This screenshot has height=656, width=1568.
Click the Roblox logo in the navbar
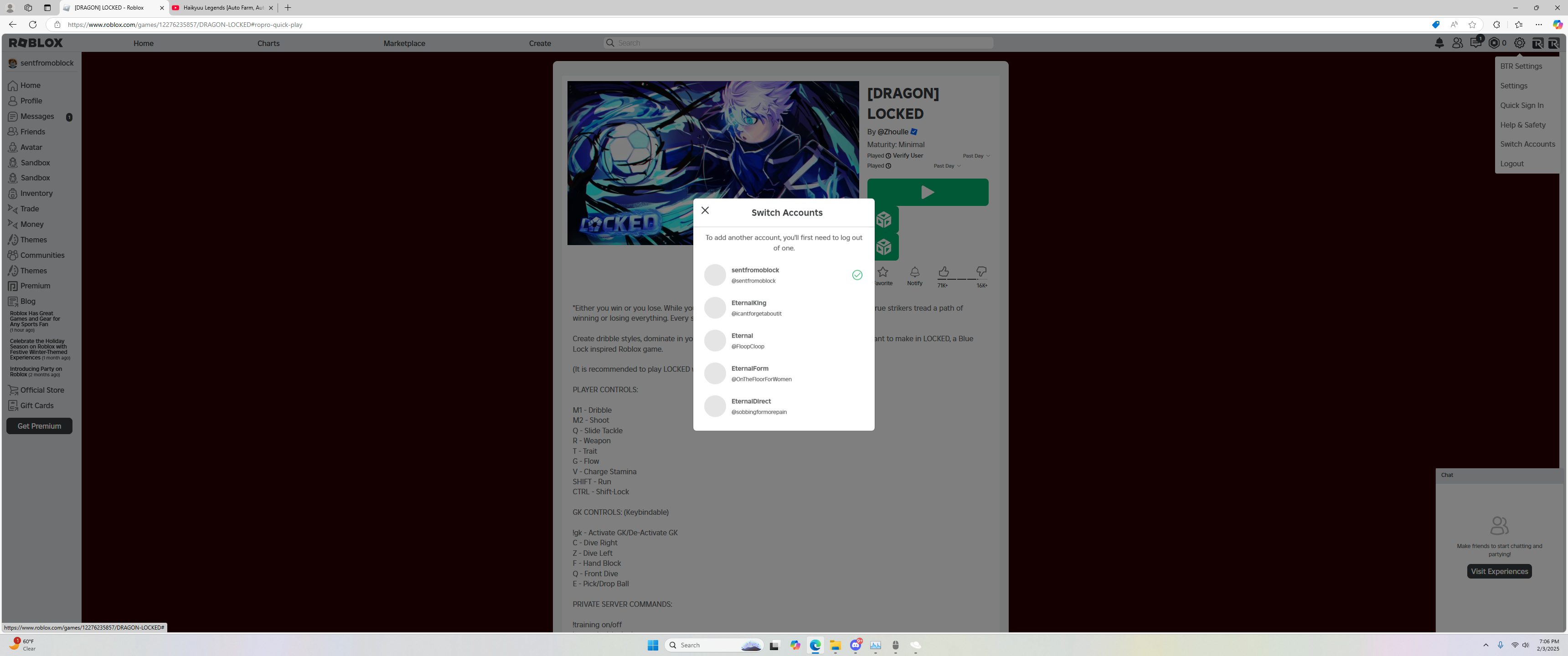36,43
